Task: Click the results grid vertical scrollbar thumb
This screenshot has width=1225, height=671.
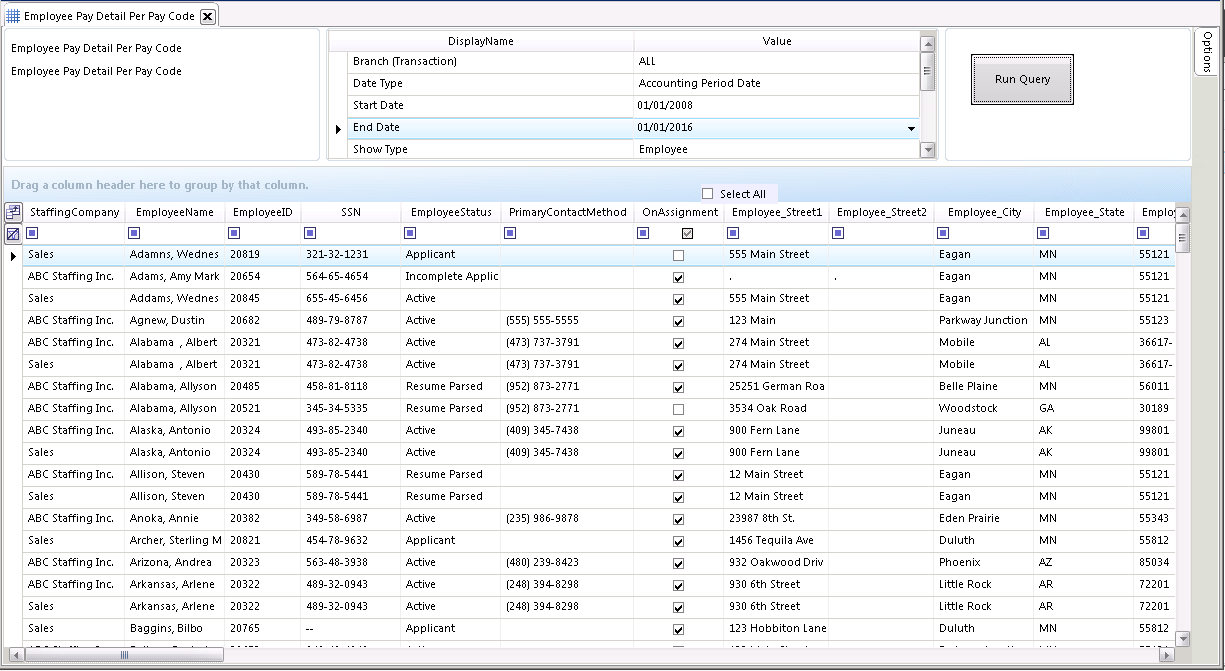Action: coord(1183,239)
